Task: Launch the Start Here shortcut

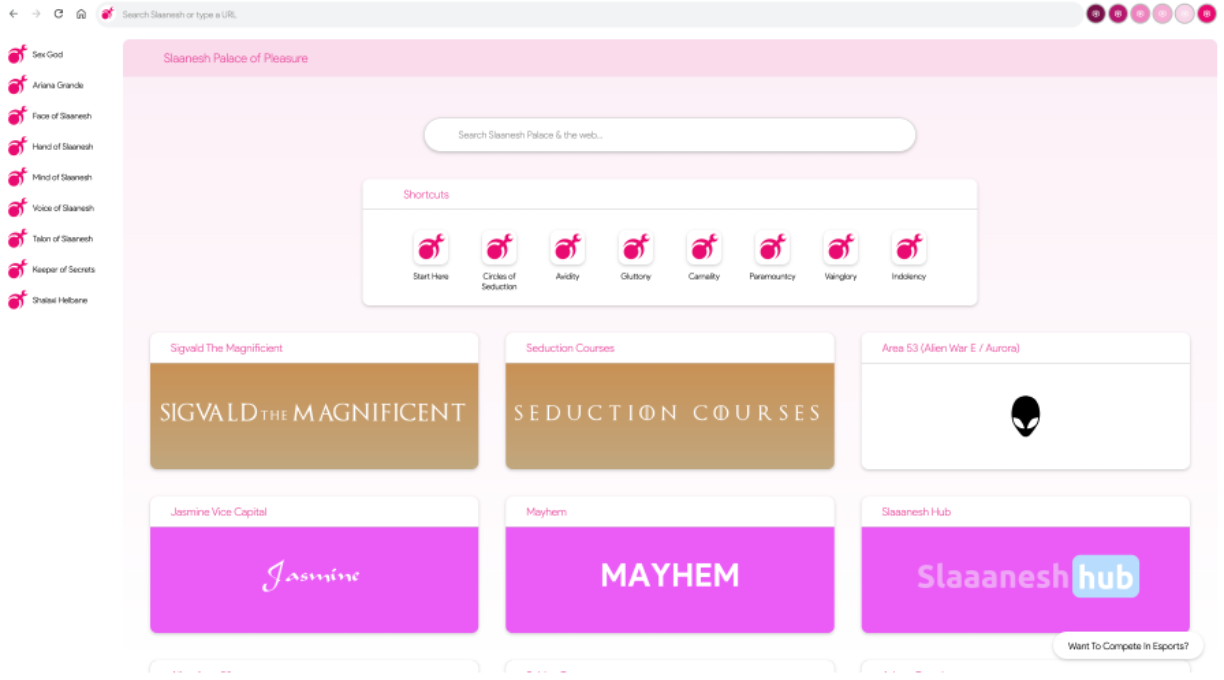Action: point(431,247)
